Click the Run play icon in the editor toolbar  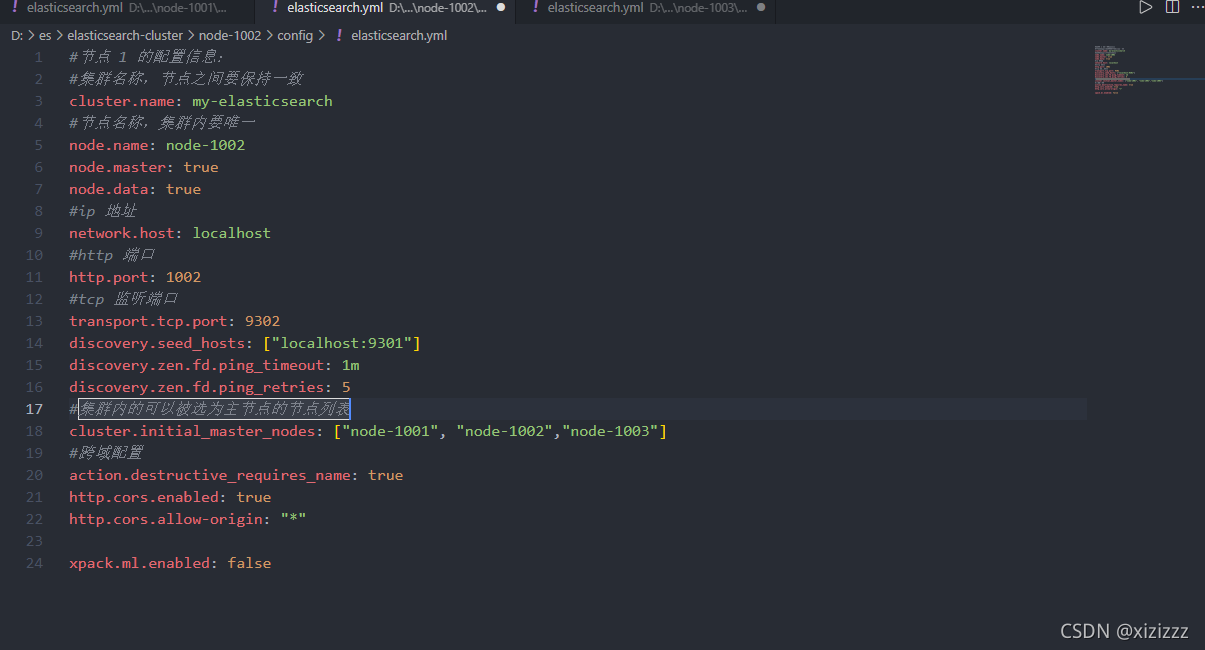(x=1146, y=8)
